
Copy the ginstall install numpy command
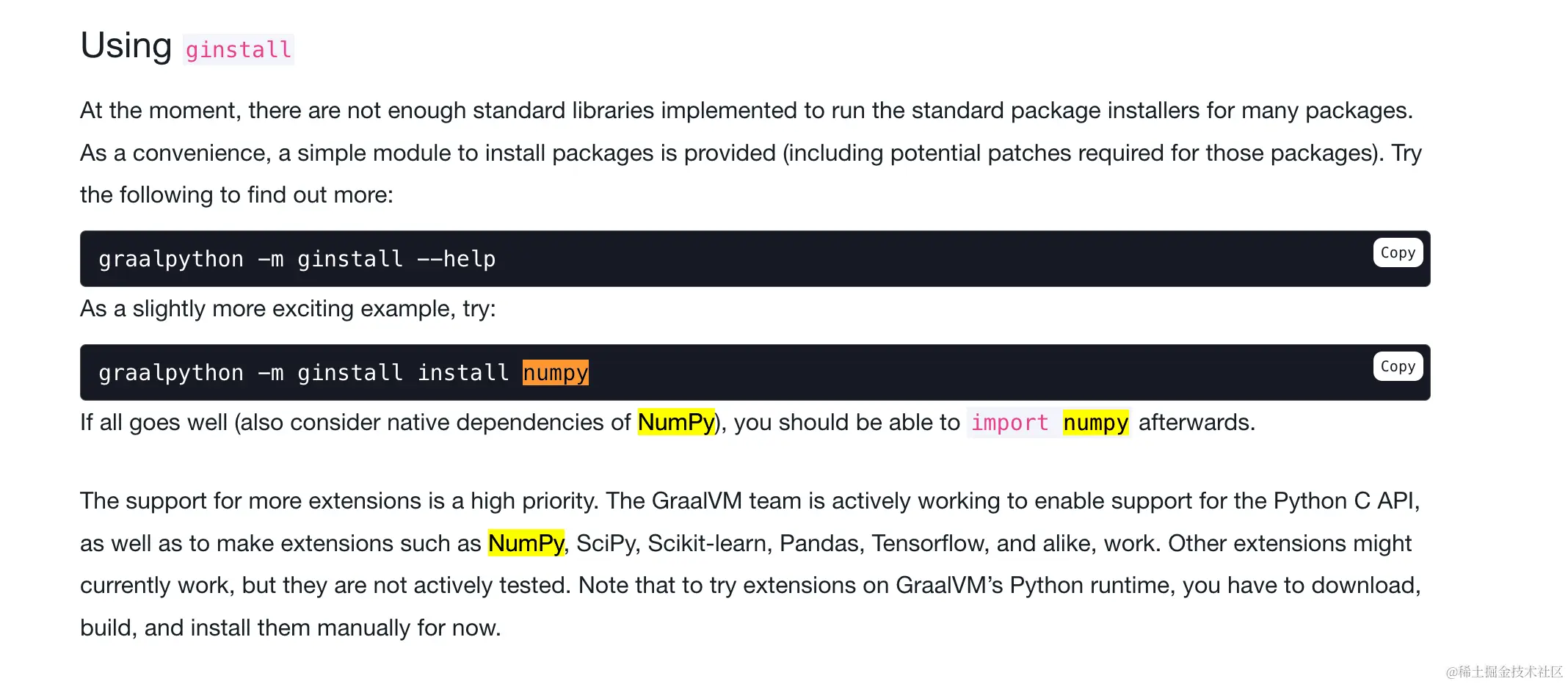(x=1397, y=366)
